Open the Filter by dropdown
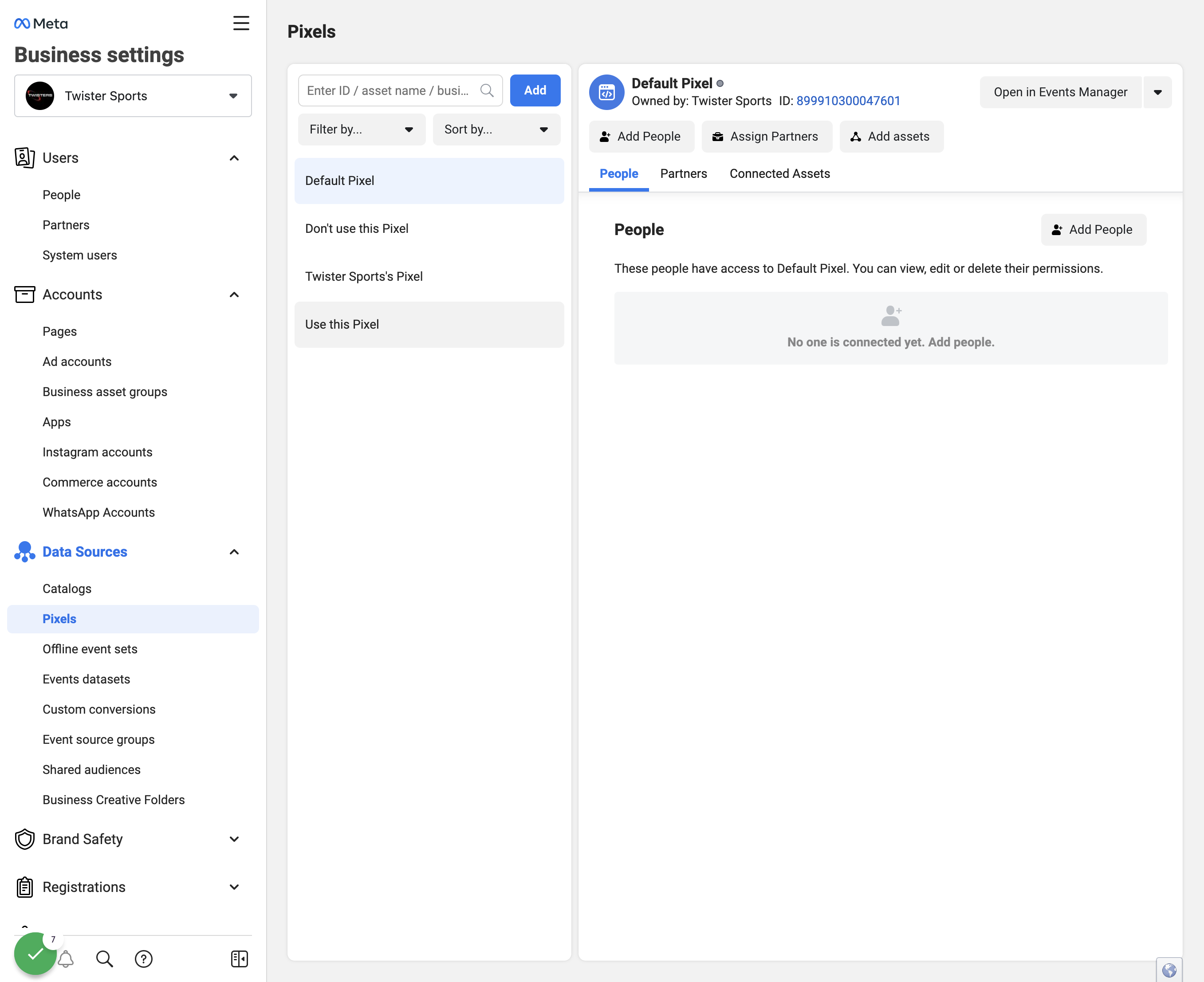The height and width of the screenshot is (982, 1204). 362,130
